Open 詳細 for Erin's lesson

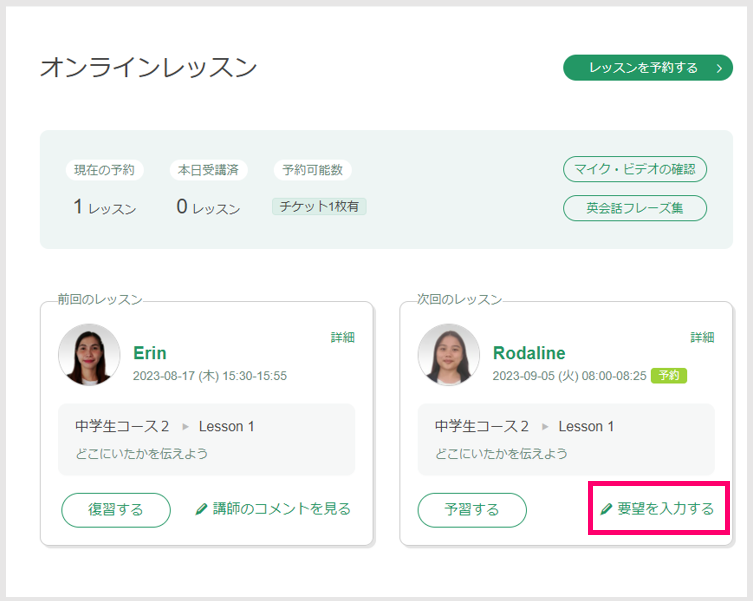342,337
